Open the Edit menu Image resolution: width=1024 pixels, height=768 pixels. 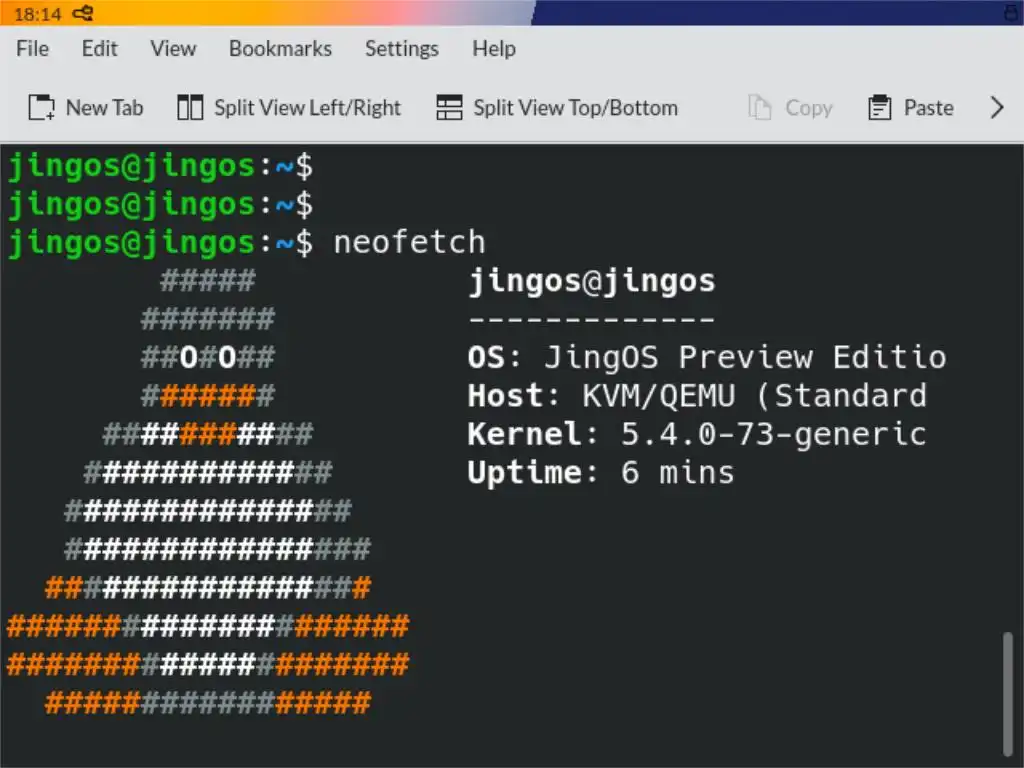pyautogui.click(x=99, y=49)
